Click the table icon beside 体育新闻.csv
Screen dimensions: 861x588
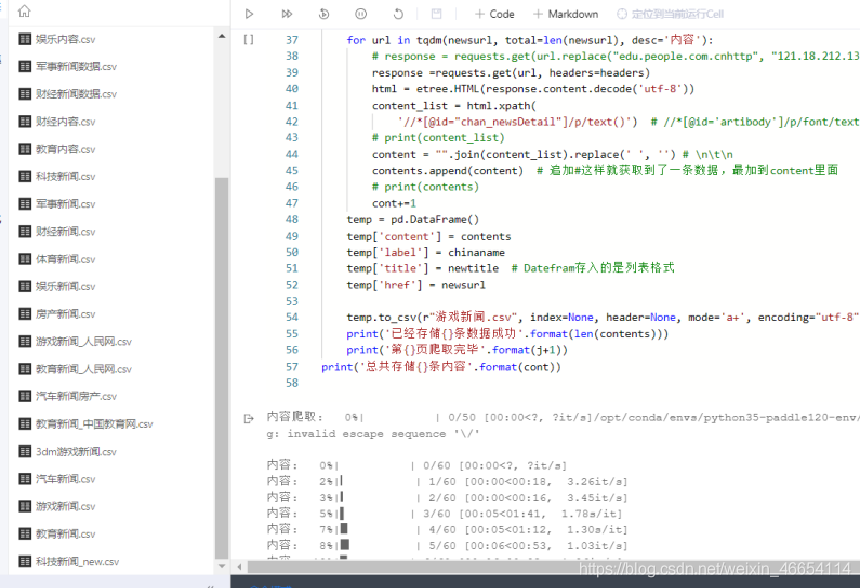tap(25, 259)
